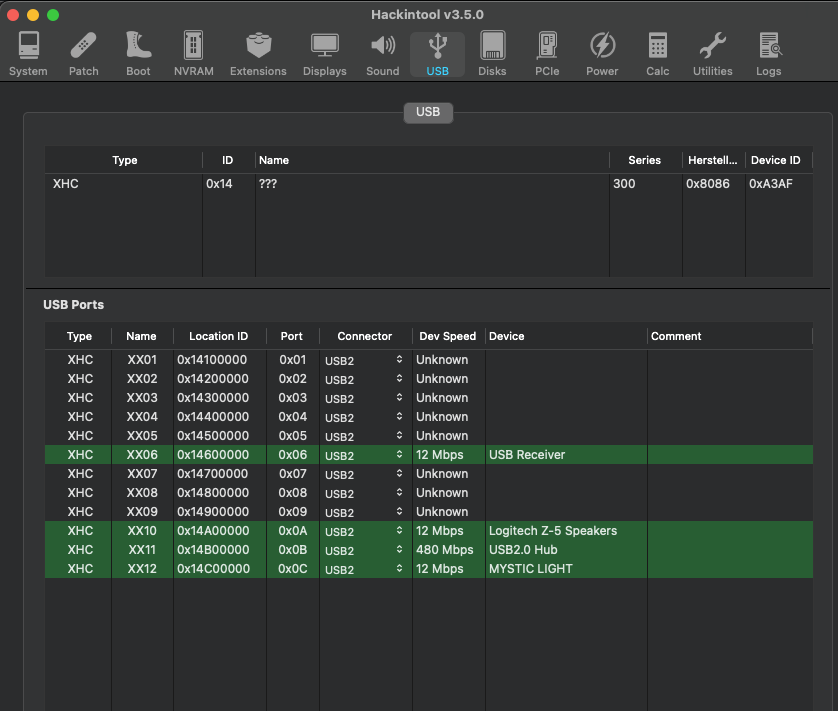Open the Calc tool
The height and width of the screenshot is (711, 838).
[x=657, y=54]
